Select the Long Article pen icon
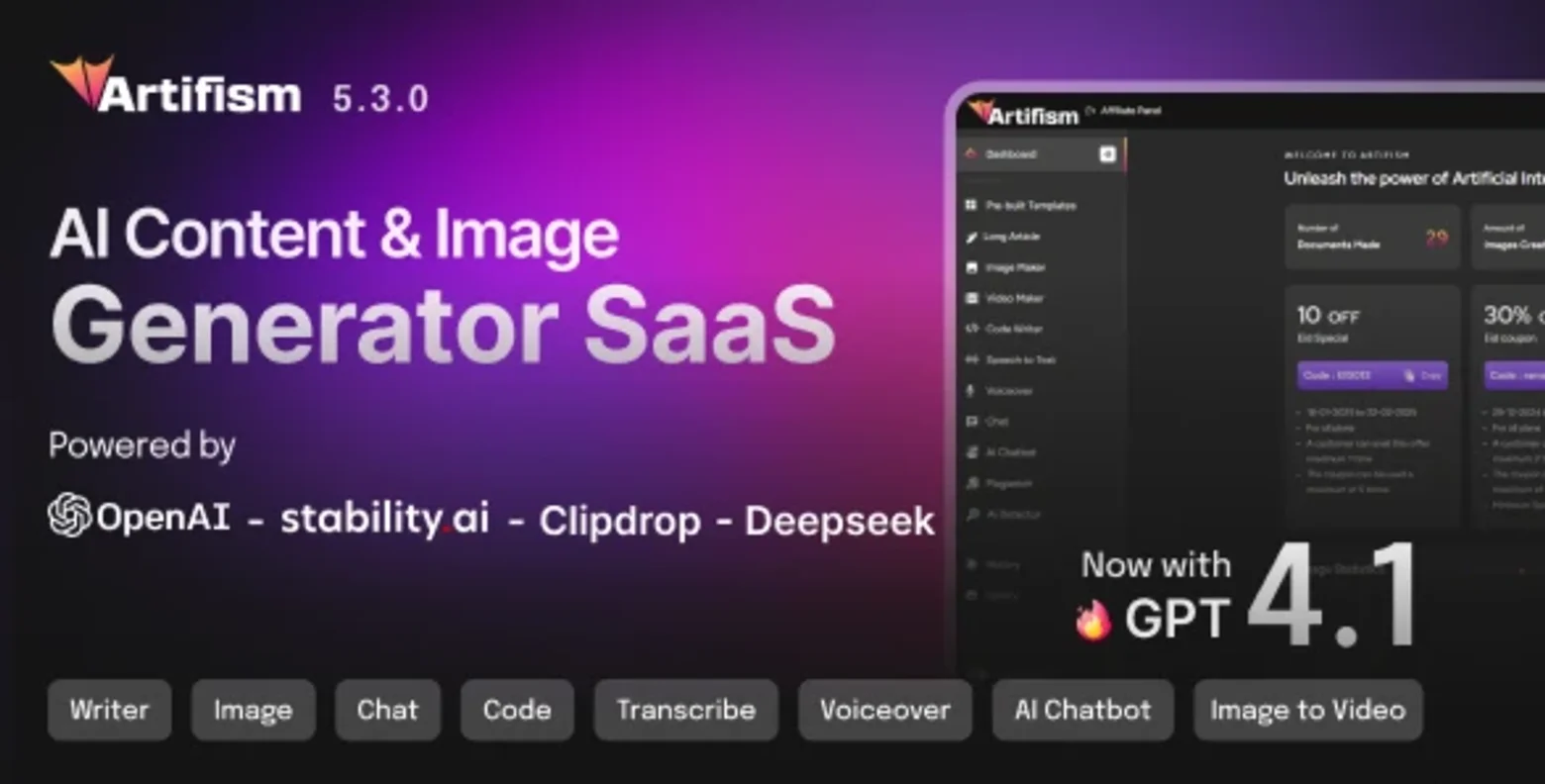The width and height of the screenshot is (1545, 784). coord(971,237)
